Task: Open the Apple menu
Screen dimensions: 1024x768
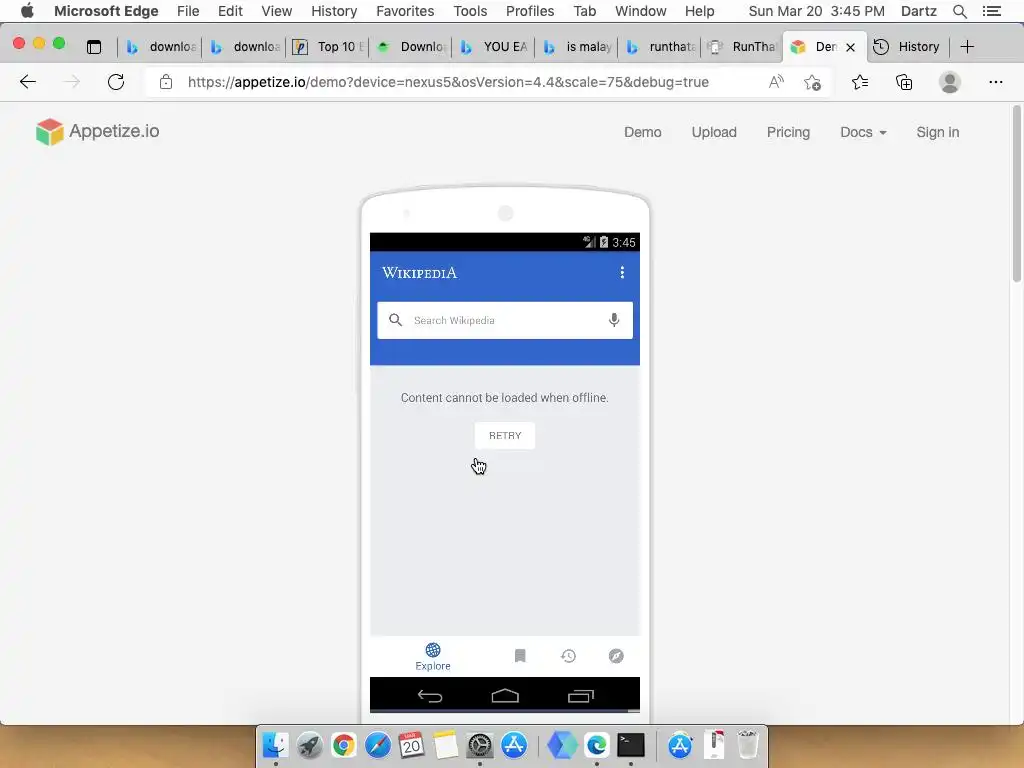Action: click(27, 11)
